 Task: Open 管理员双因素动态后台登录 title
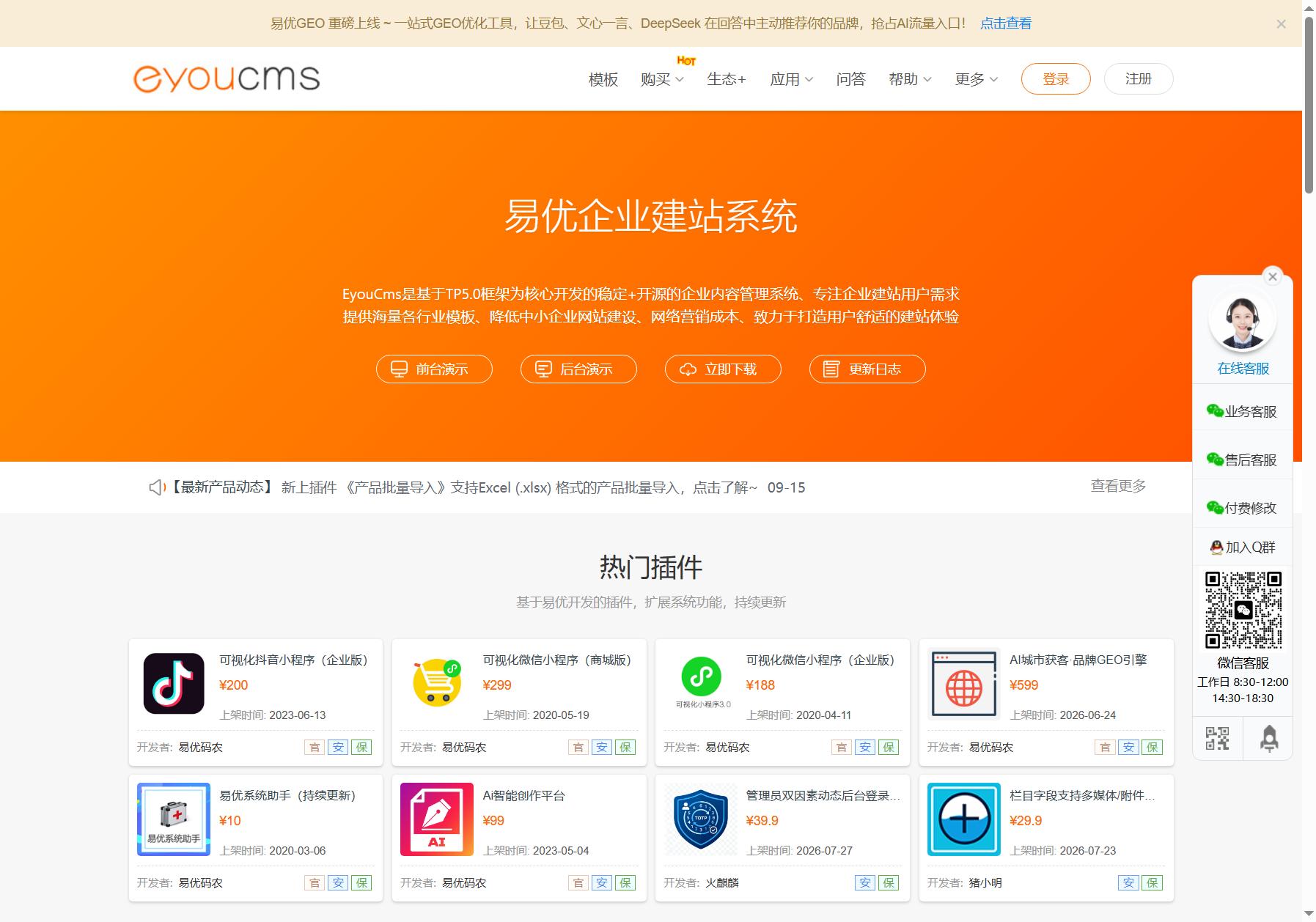(x=823, y=796)
